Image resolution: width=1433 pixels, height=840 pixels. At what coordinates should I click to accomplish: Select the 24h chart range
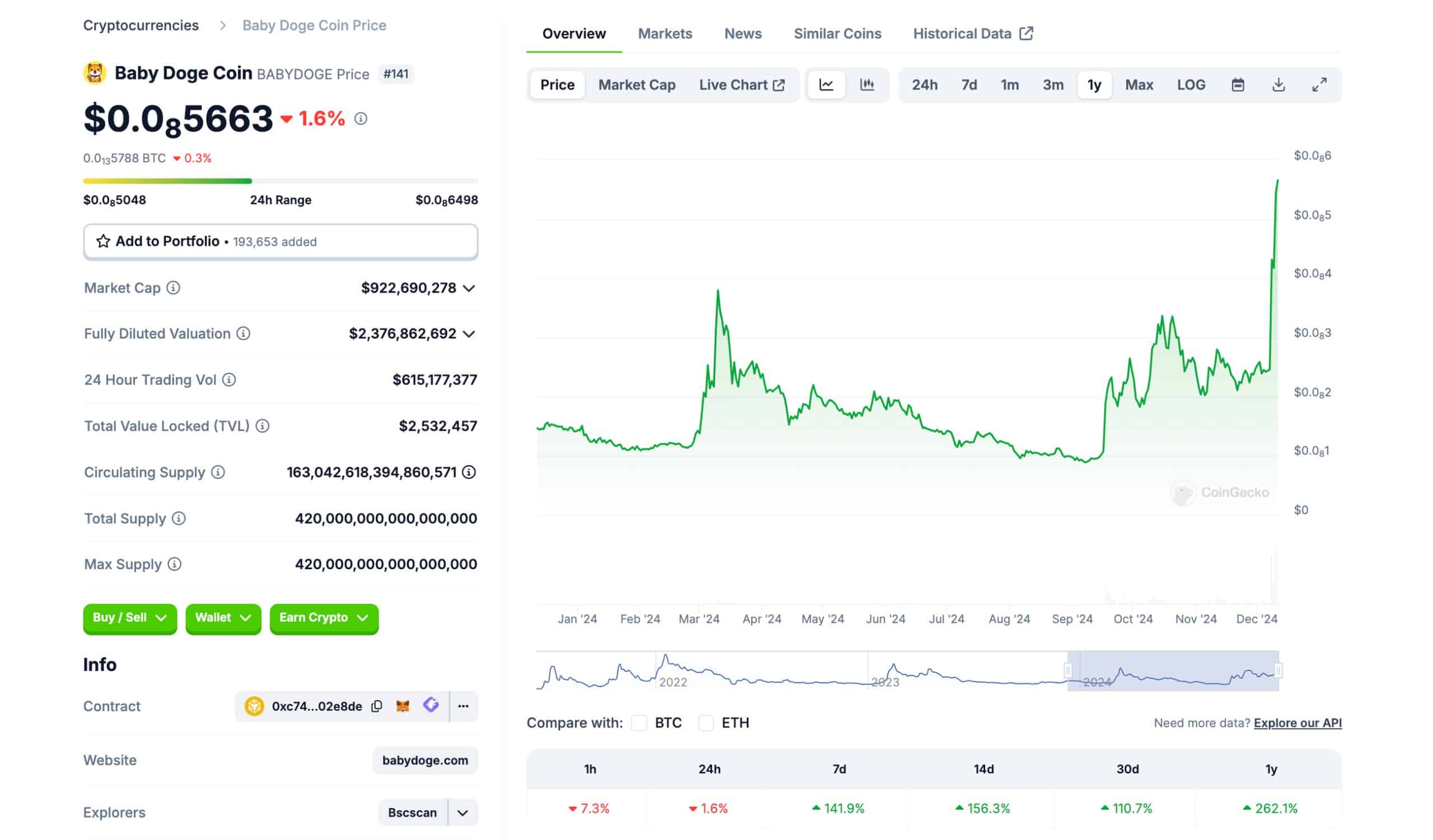pyautogui.click(x=925, y=85)
